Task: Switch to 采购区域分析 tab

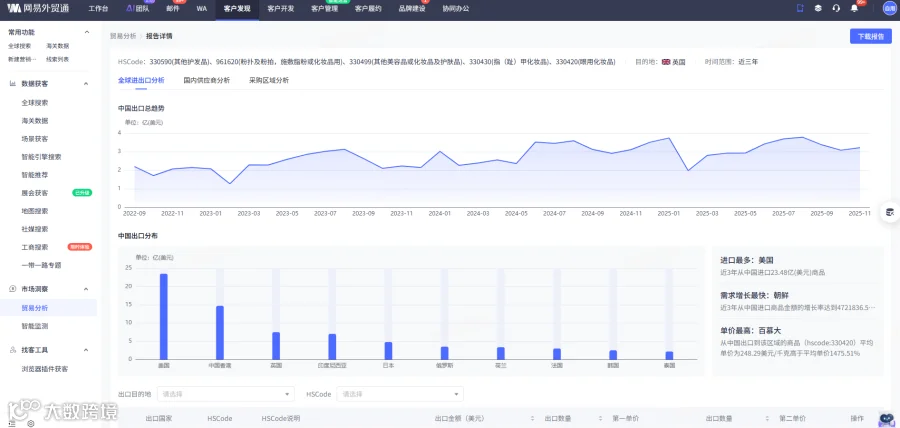Action: pyautogui.click(x=269, y=80)
